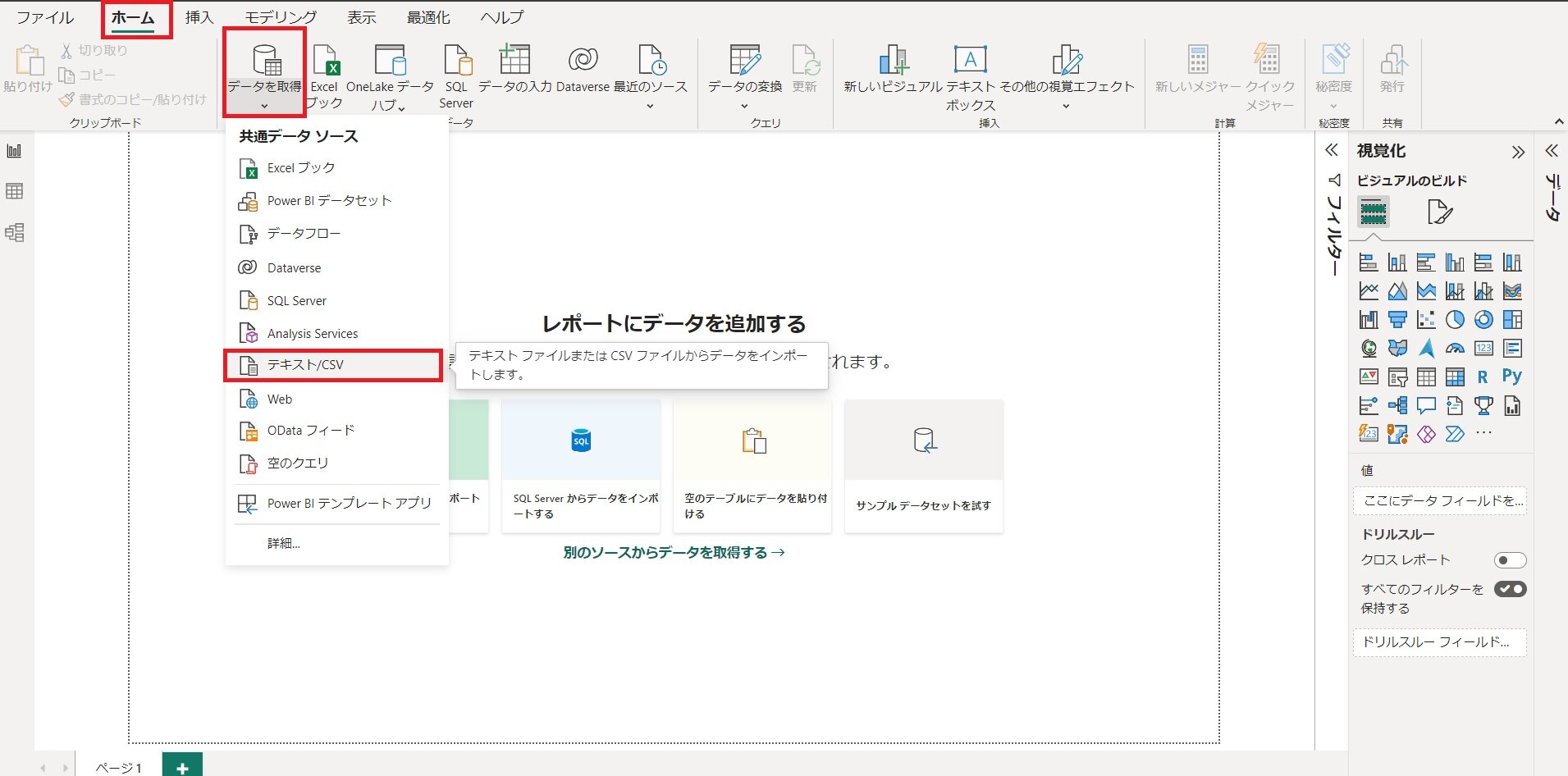Click the ドリルスルー フィールド... well
Screen dimensions: 1568x776
1440,642
